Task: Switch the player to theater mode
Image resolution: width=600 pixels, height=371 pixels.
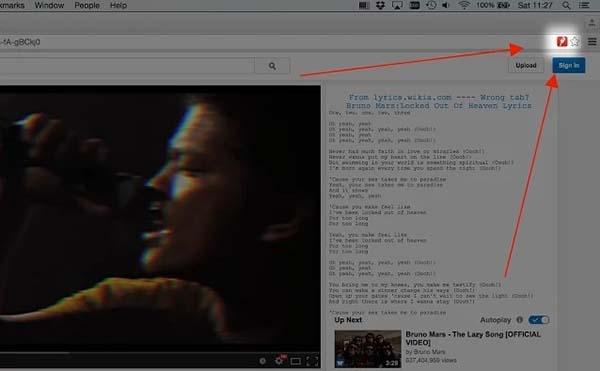Action: pos(295,361)
